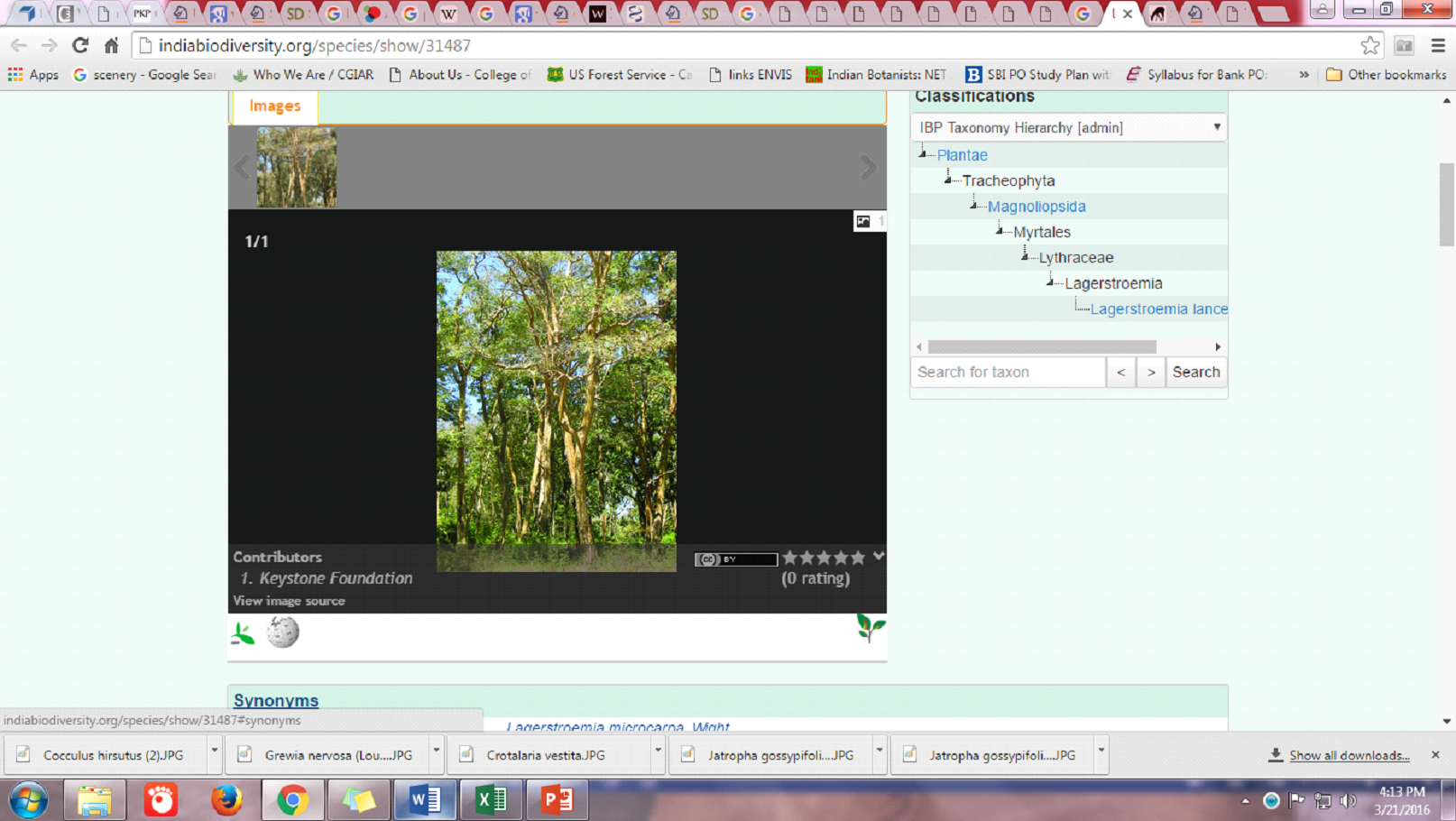Open Chrome menu hamburger icon

(x=1438, y=45)
